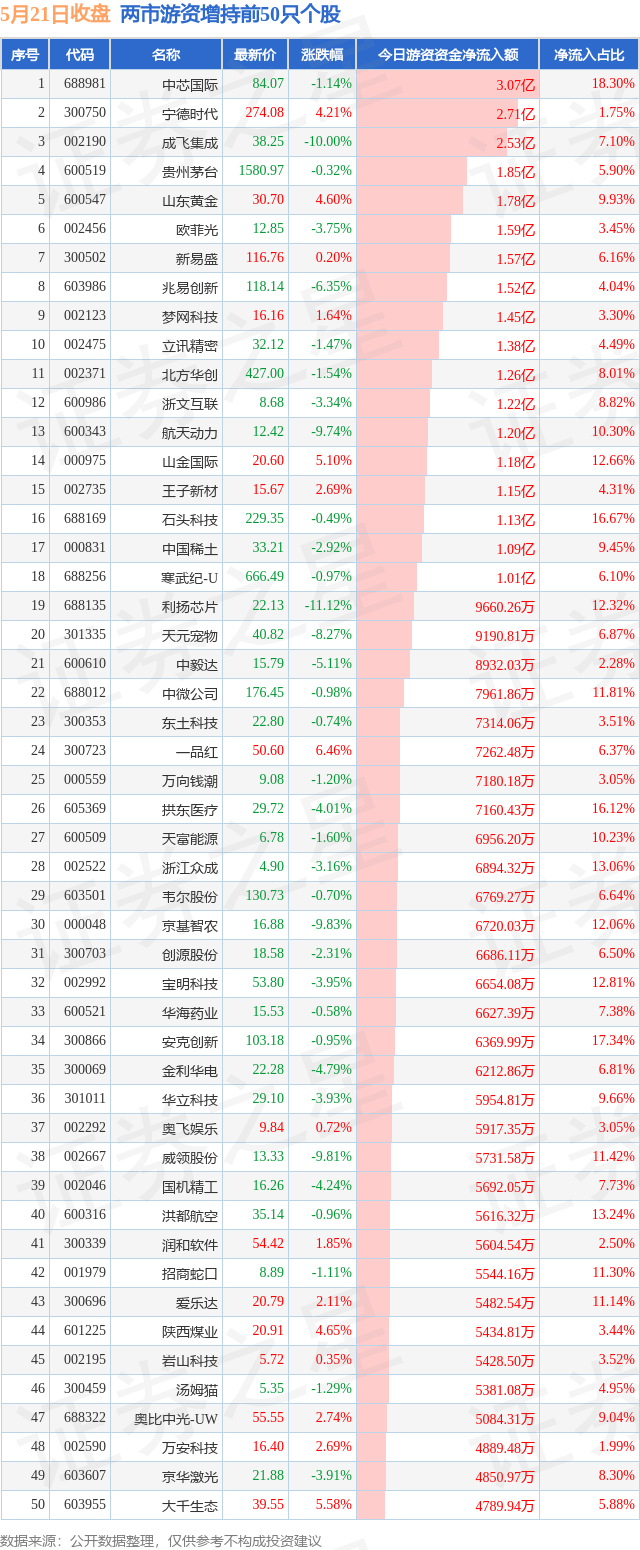Click the 今日游资资金净流入额 column header
Image resolution: width=640 pixels, height=1550 pixels.
(447, 55)
